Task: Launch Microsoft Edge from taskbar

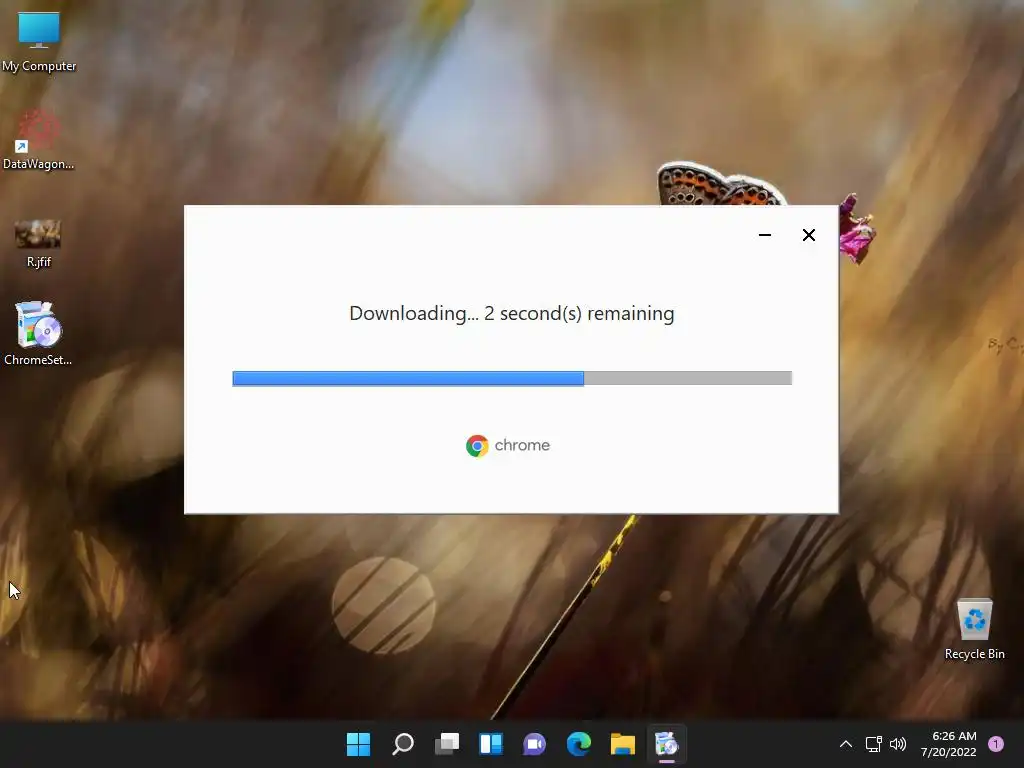Action: [x=579, y=744]
